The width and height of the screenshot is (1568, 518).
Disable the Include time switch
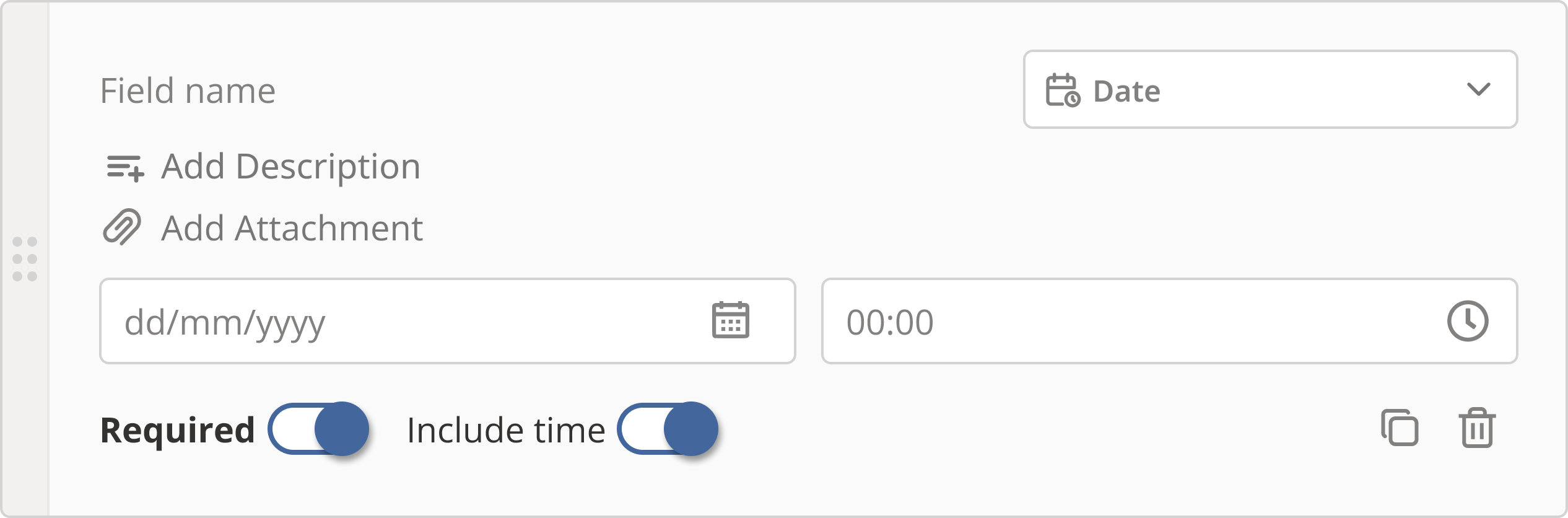pyautogui.click(x=668, y=429)
